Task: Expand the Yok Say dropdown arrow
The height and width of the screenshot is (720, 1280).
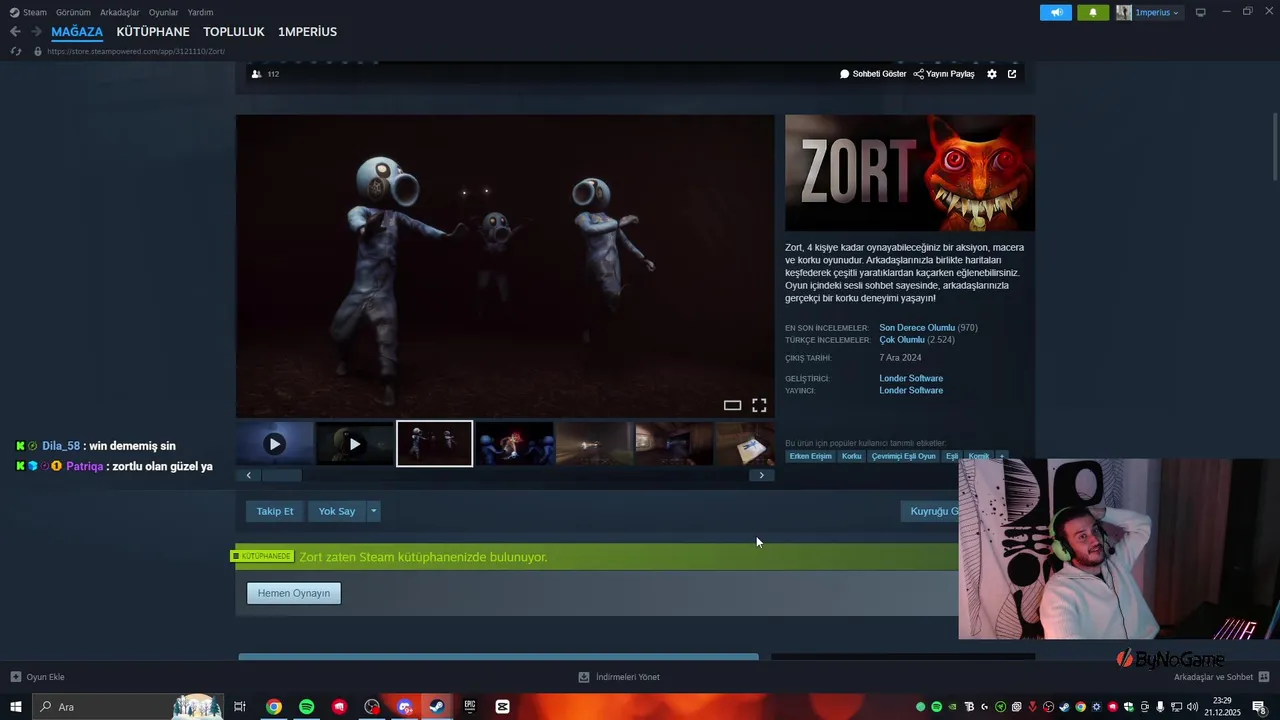Action: click(374, 511)
